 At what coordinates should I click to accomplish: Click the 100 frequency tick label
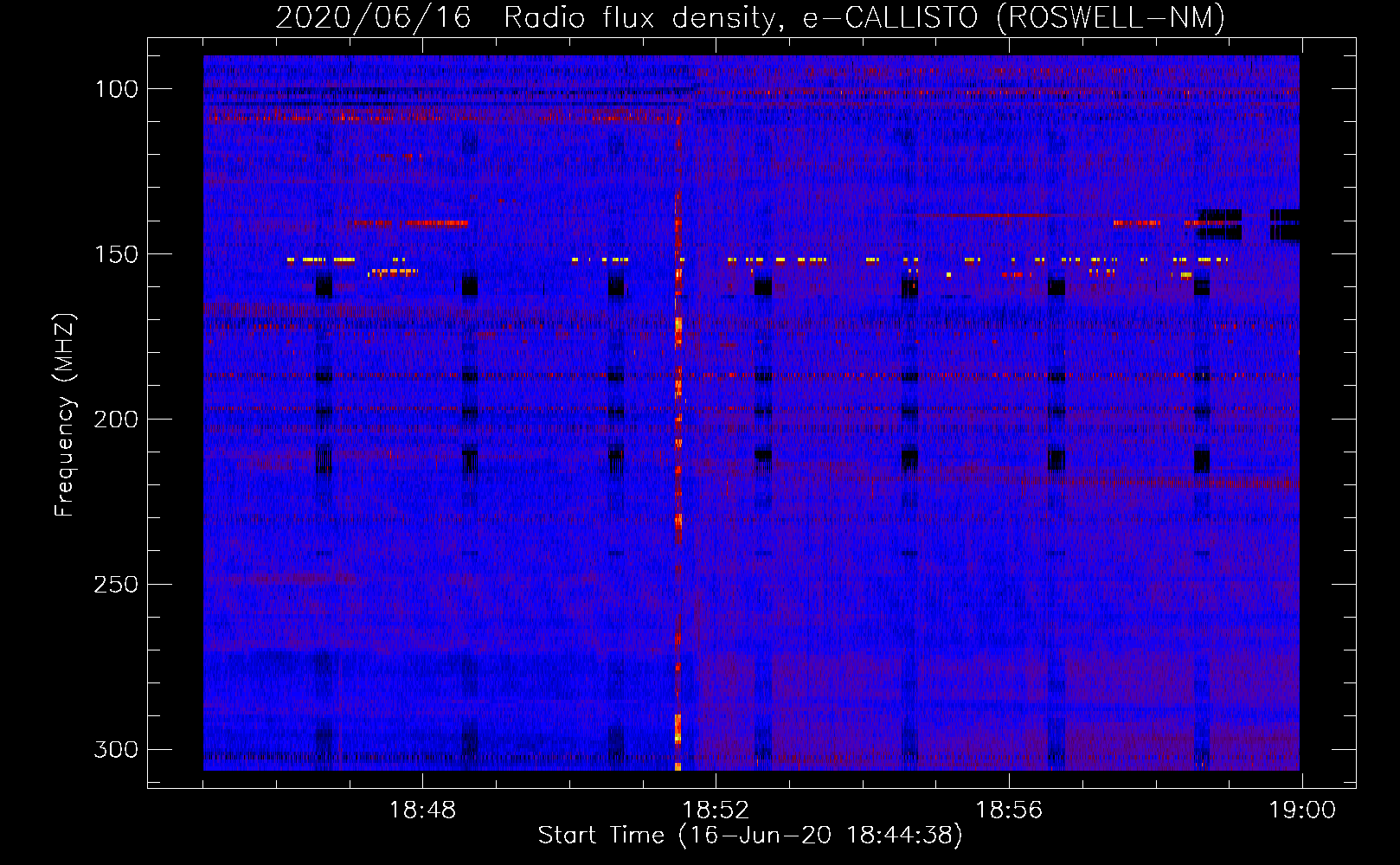[116, 89]
